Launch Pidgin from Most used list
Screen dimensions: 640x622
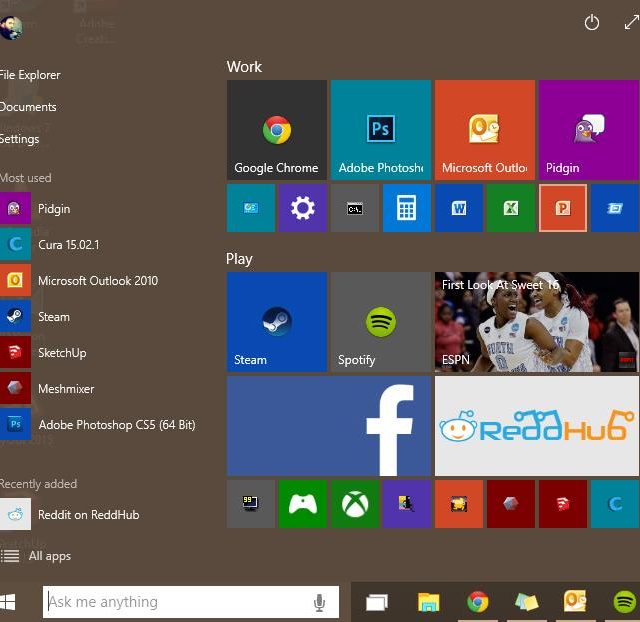click(x=98, y=208)
